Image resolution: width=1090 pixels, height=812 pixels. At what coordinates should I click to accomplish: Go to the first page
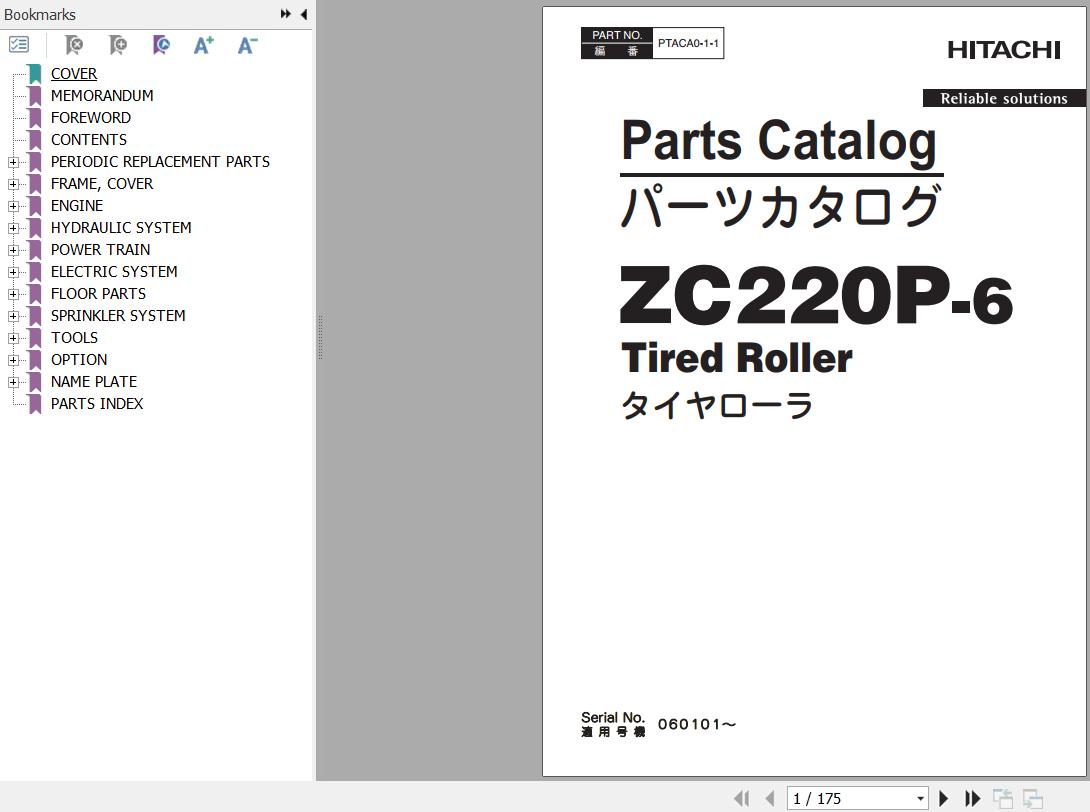pos(742,799)
